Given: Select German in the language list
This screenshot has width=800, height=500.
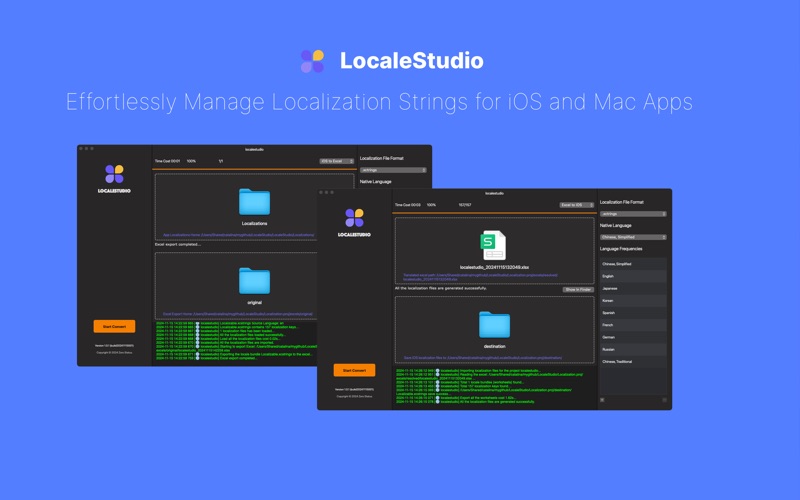Looking at the screenshot, I should coord(633,337).
